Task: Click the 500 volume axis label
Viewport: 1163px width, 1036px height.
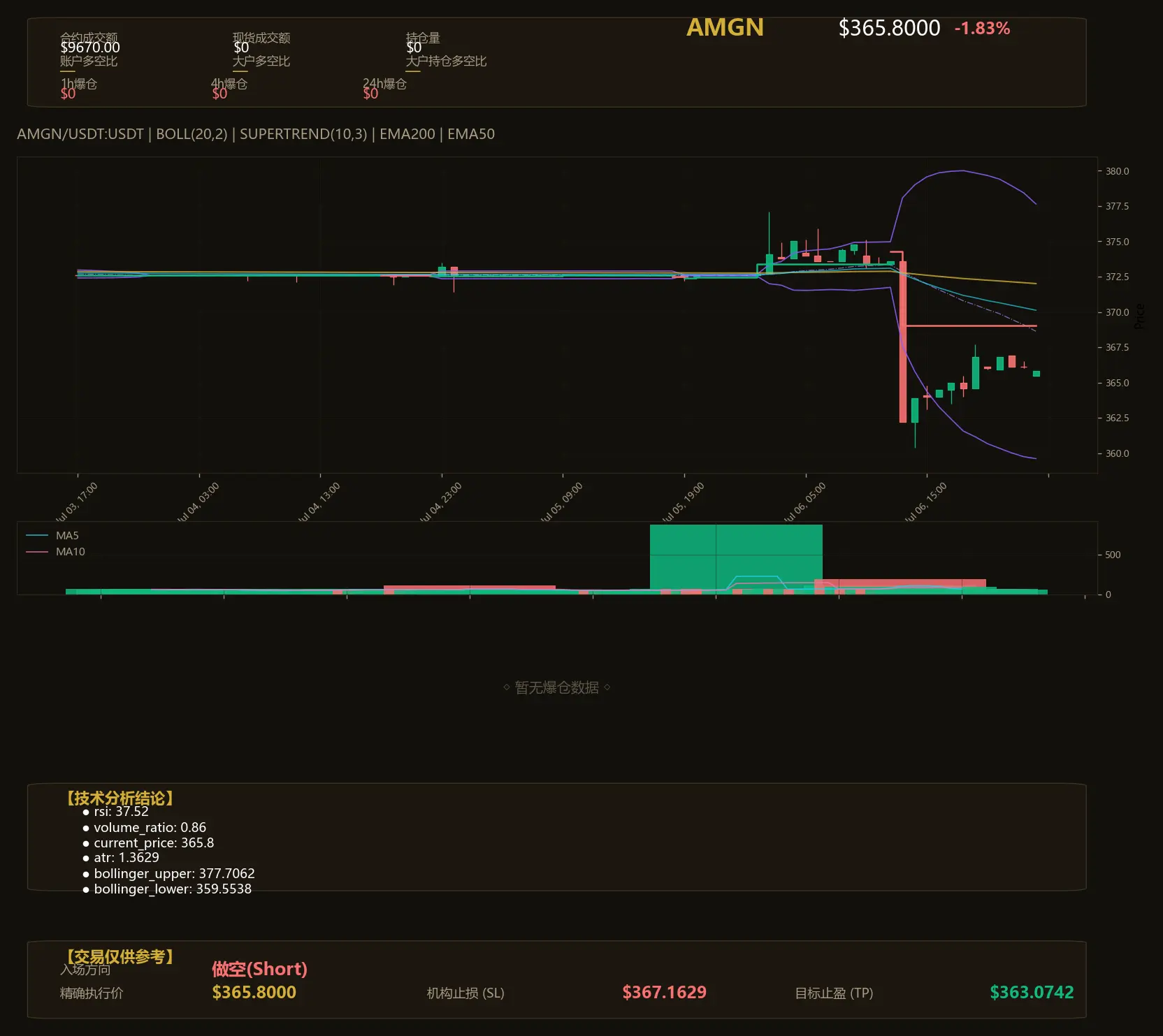Action: click(1113, 555)
